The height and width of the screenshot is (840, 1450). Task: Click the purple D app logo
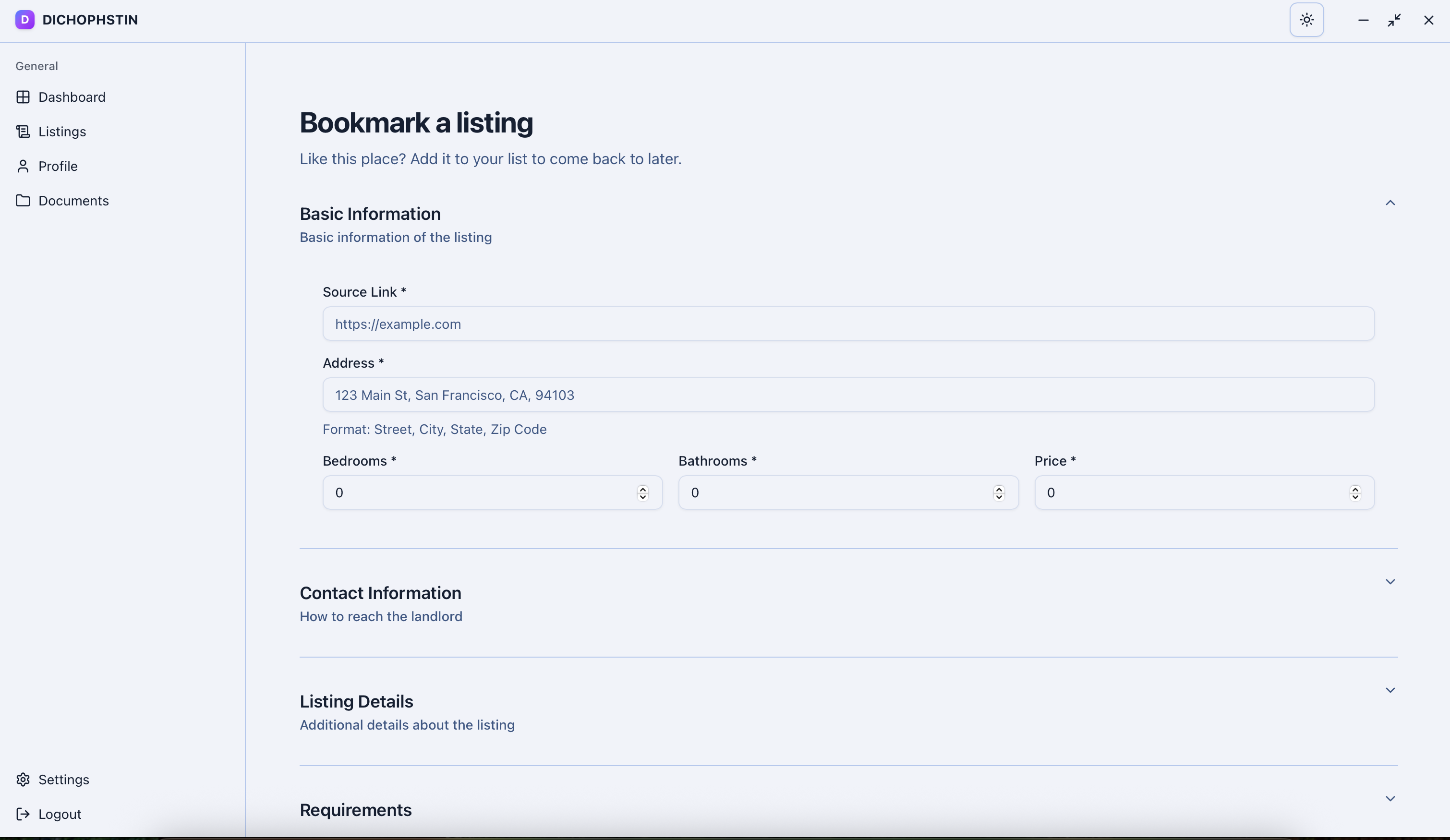point(25,20)
